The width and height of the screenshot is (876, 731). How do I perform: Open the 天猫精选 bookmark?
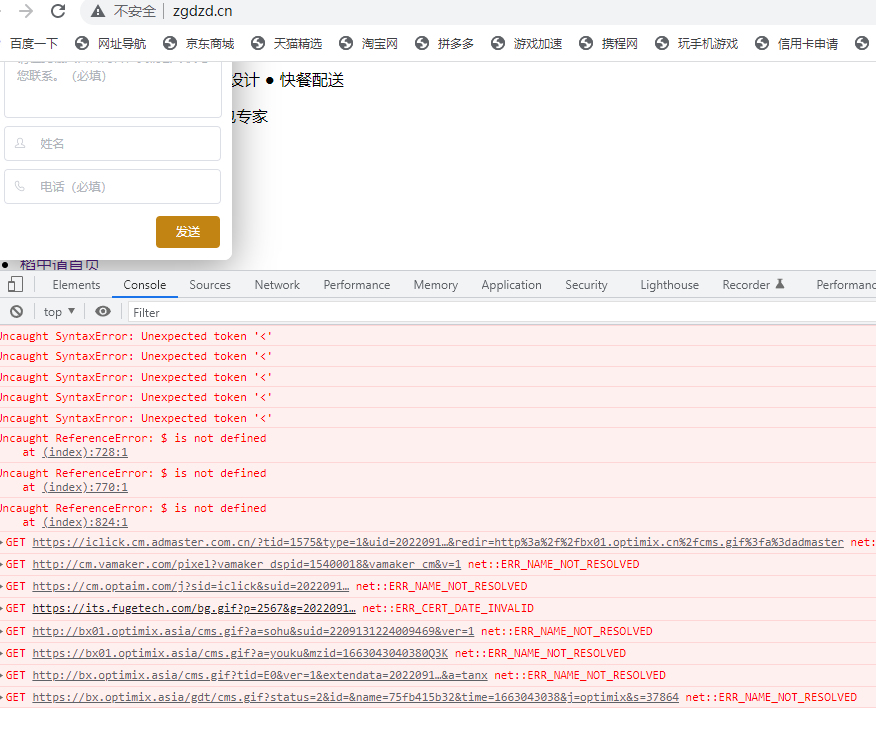click(x=286, y=43)
